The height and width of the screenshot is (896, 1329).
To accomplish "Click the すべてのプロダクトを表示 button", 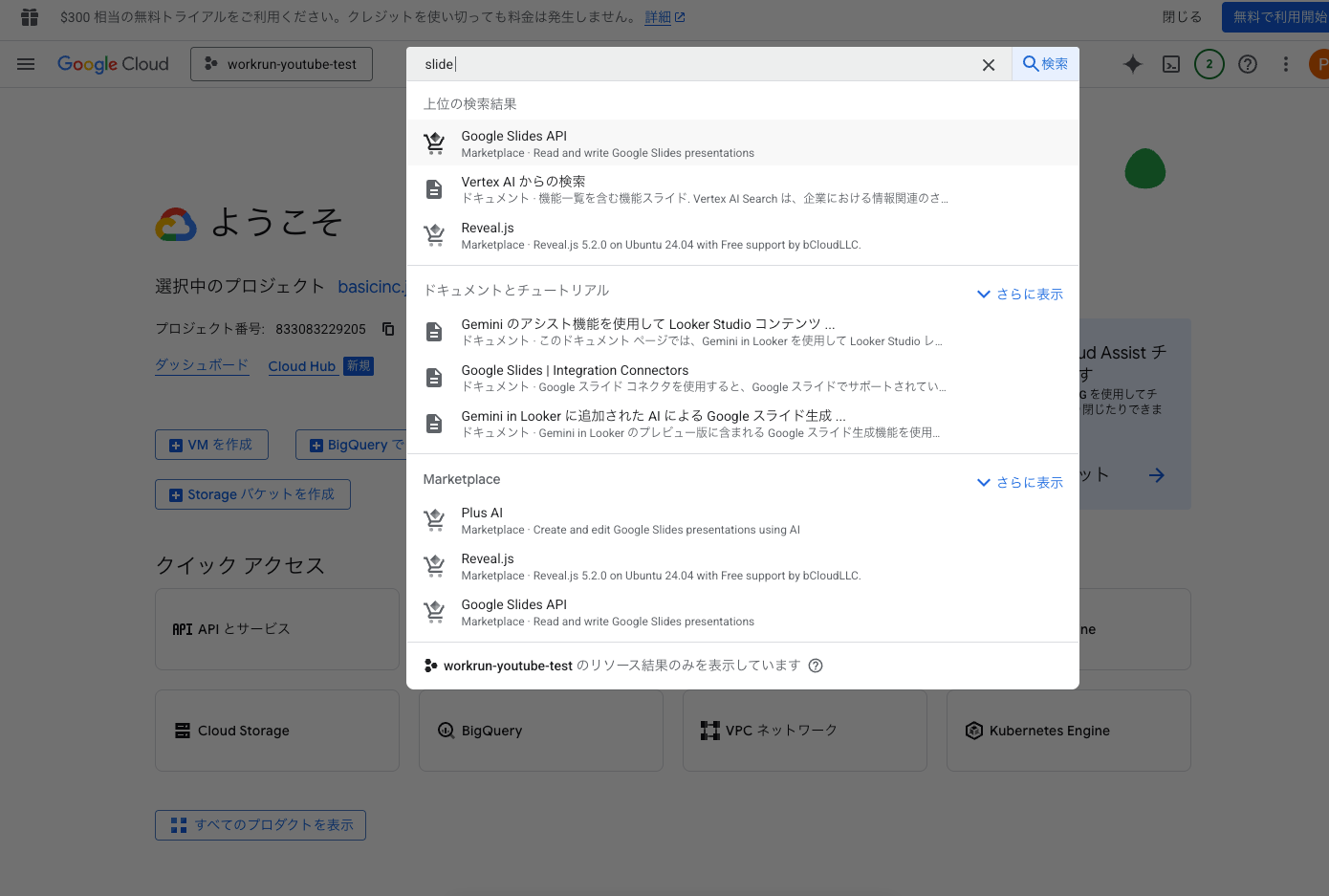I will coord(260,825).
